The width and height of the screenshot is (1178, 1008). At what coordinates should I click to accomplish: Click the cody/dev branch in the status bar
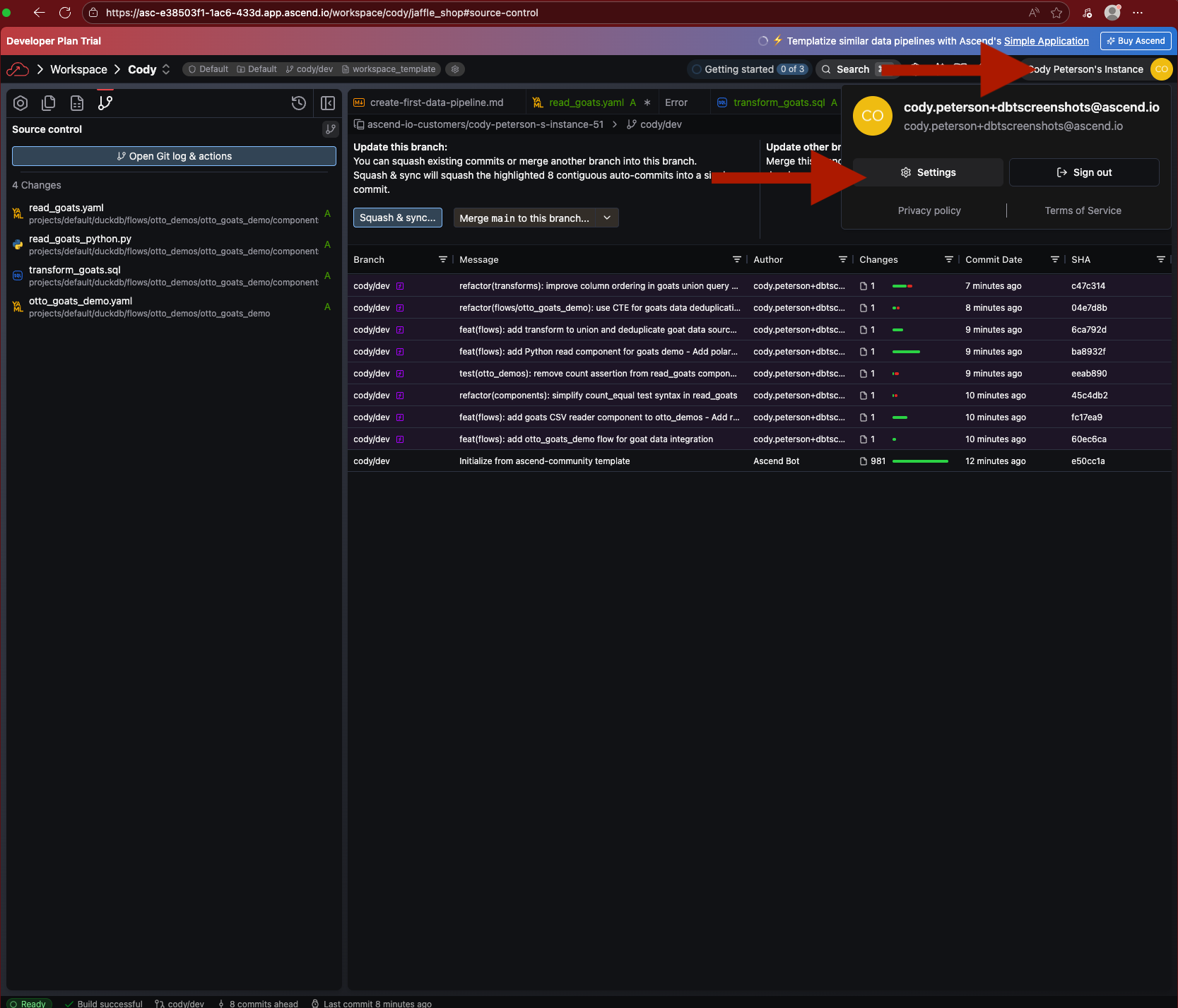click(x=179, y=1003)
